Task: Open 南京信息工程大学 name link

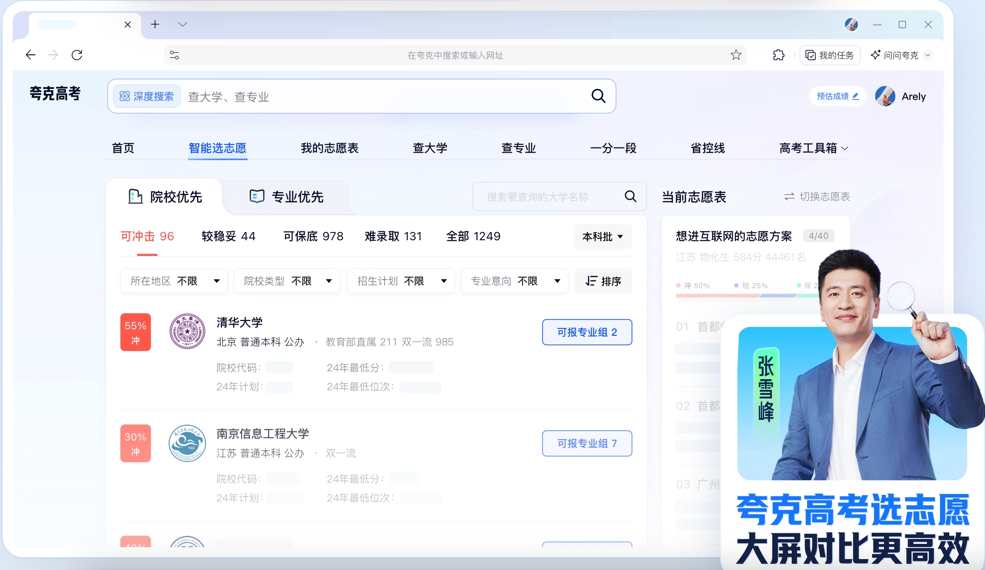Action: [263, 434]
